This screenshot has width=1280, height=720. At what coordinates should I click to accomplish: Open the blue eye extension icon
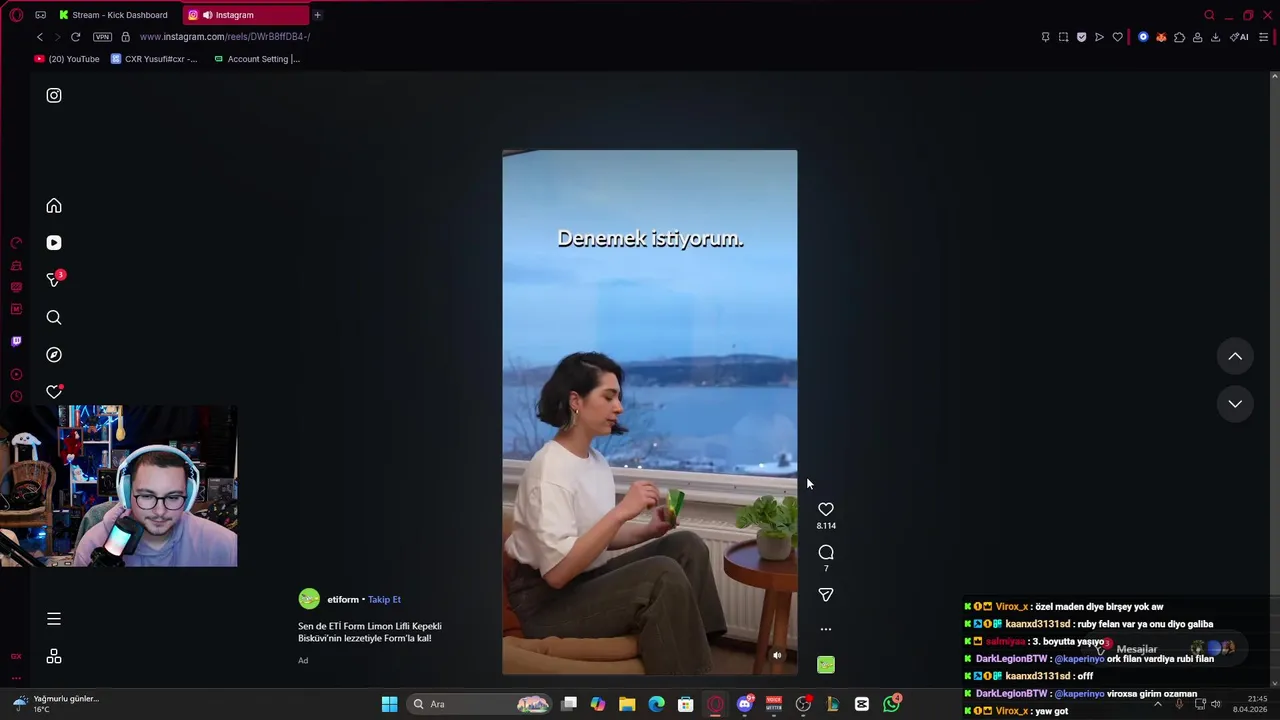click(1143, 37)
